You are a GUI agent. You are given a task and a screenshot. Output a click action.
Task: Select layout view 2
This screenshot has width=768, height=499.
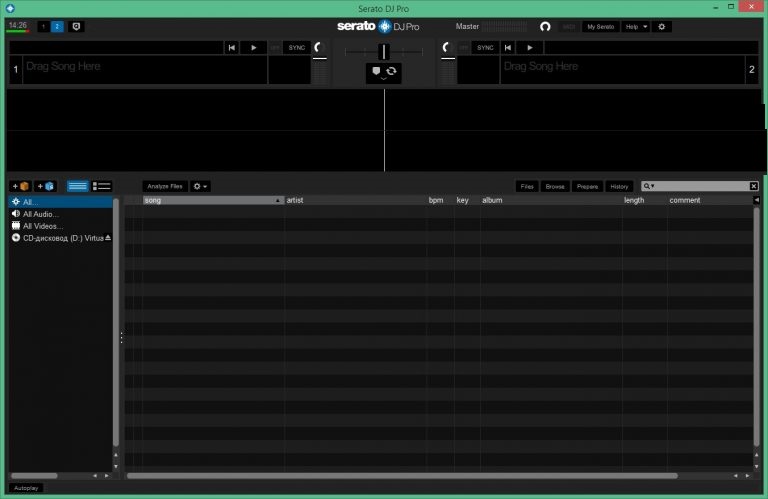pos(57,26)
